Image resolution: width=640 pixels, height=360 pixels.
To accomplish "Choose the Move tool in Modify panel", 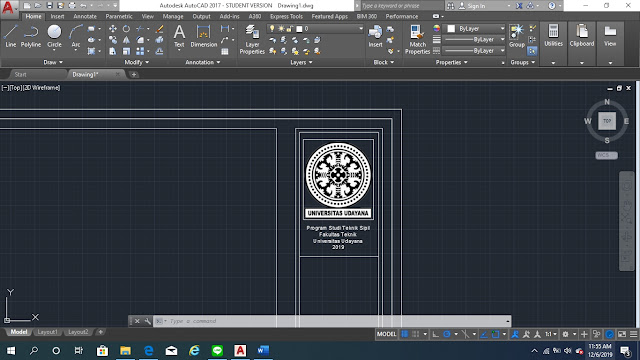I will point(113,29).
